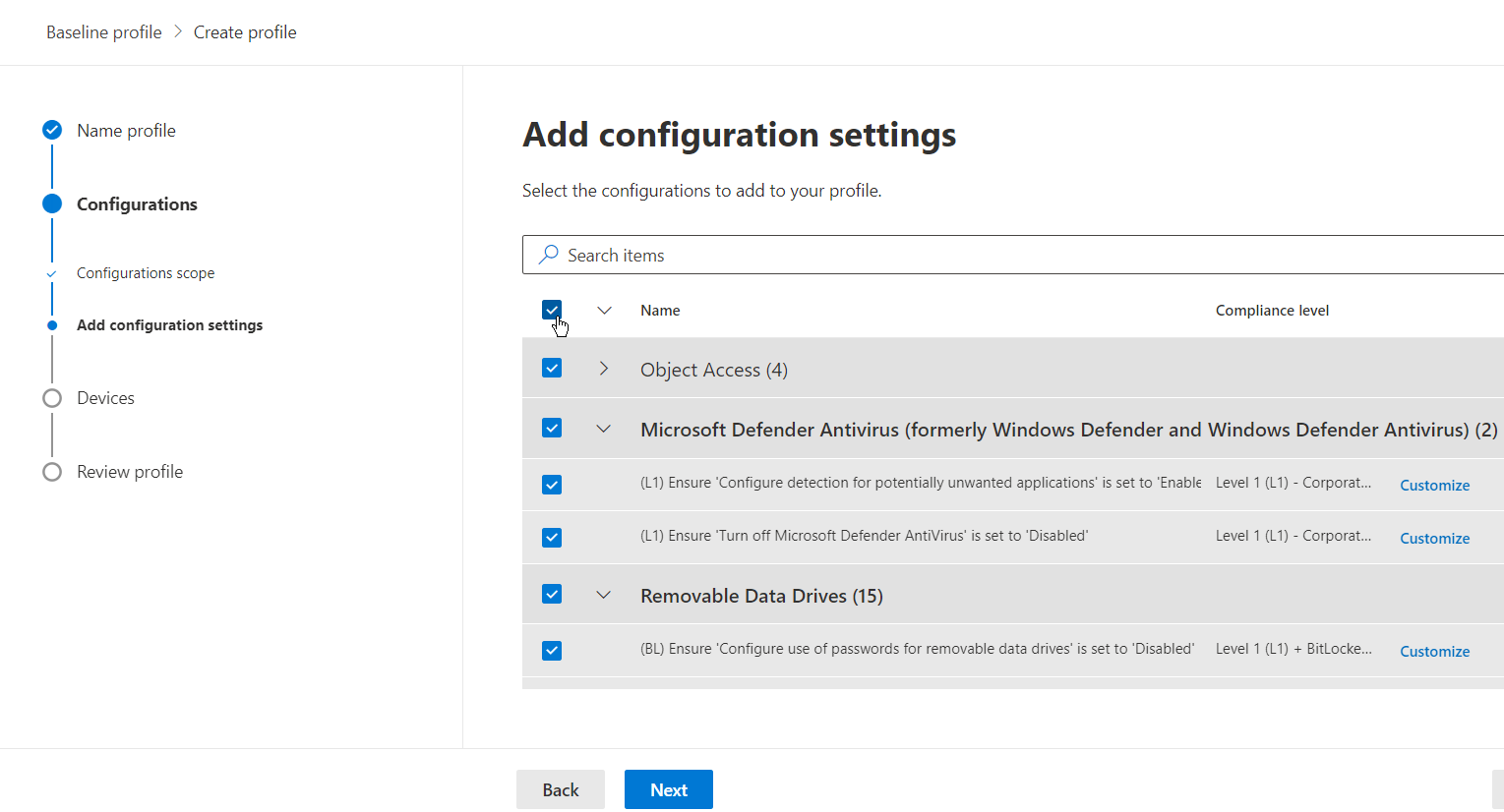Uncheck the Object Access group checkbox
The height and width of the screenshot is (812, 1504).
[552, 368]
